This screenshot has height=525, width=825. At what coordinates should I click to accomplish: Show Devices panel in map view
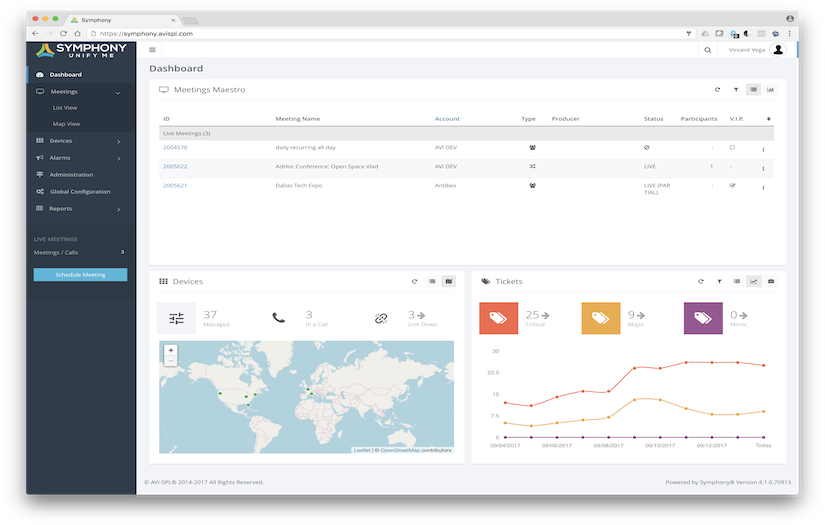tap(449, 281)
